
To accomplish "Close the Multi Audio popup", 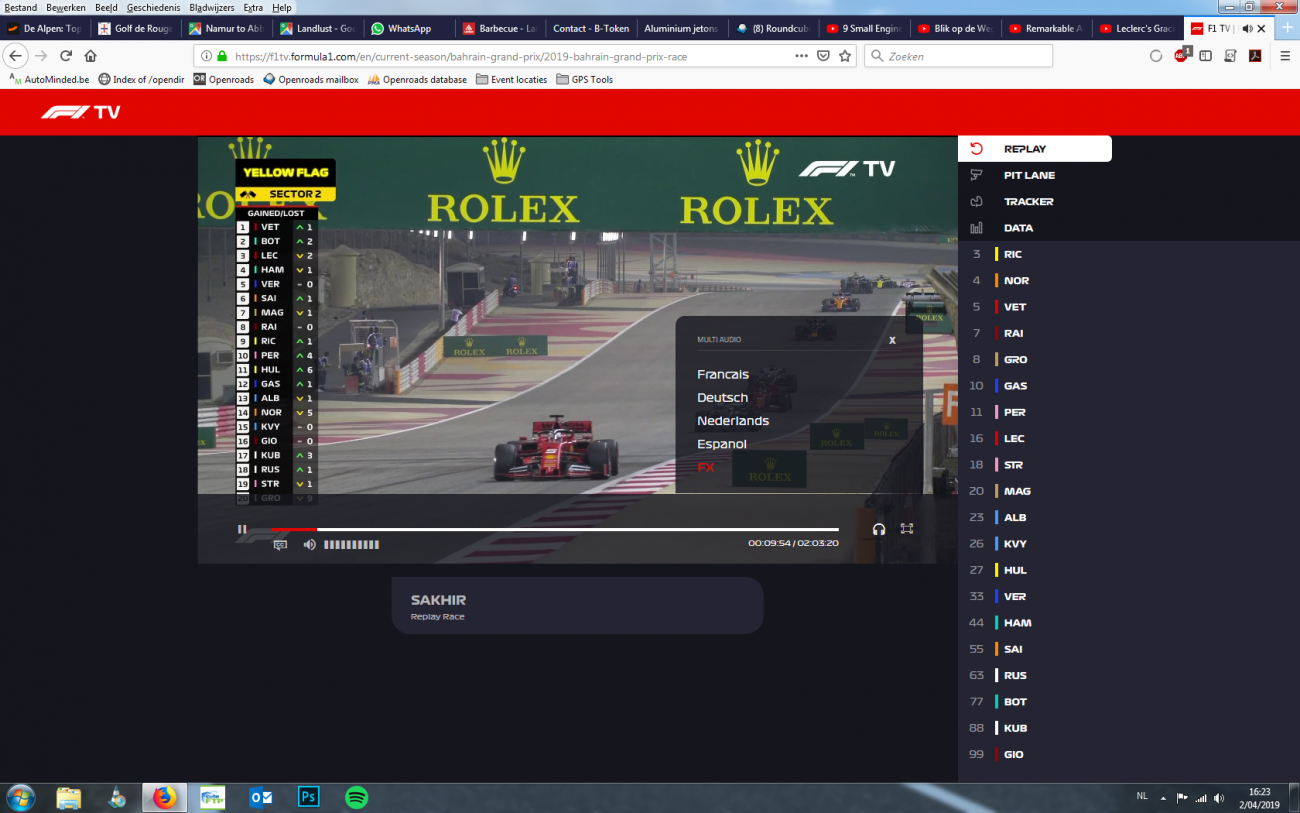I will click(x=892, y=340).
